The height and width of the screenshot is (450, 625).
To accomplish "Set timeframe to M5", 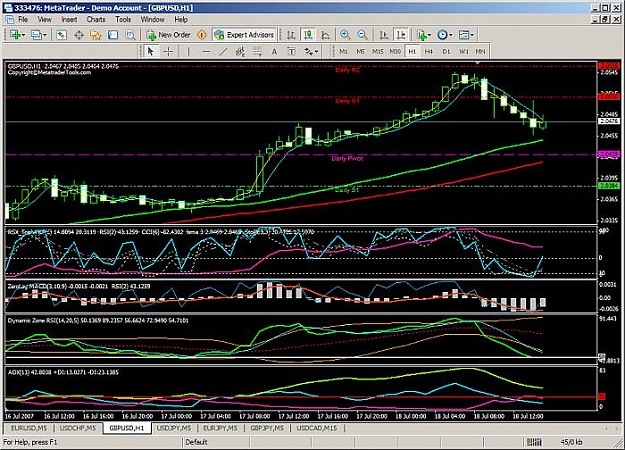I will point(360,51).
